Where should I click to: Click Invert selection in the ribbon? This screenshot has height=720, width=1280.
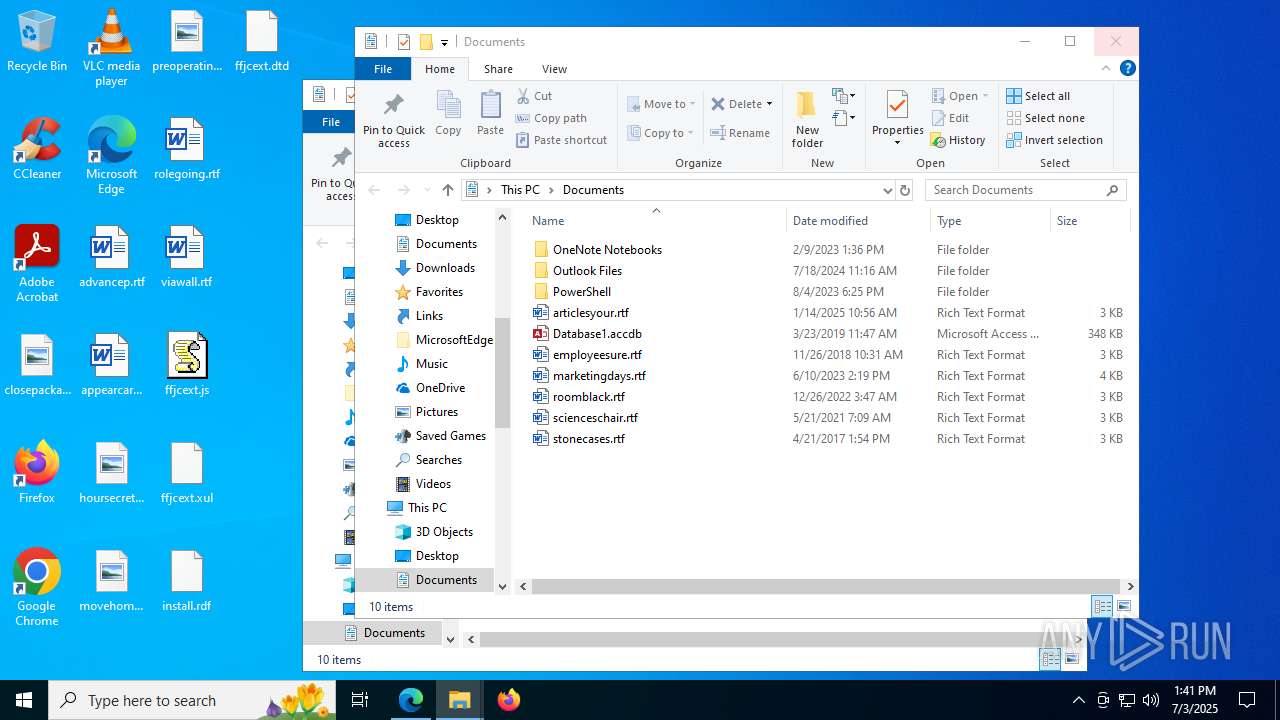coord(1054,140)
